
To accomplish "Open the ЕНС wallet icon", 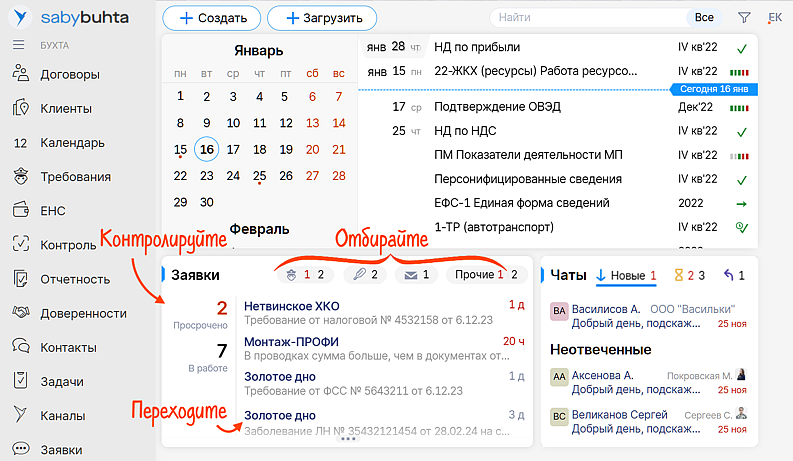I will pos(20,211).
